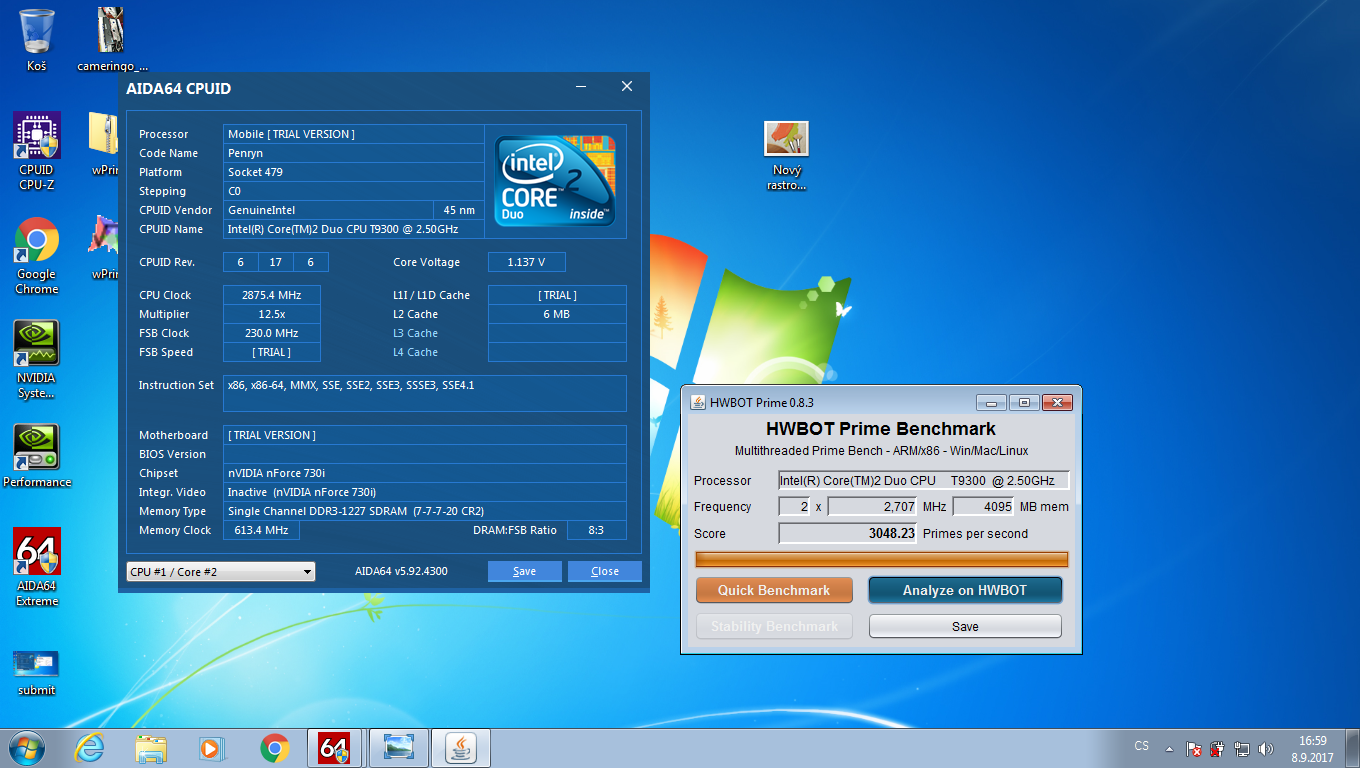Open the clock showing 16:59
Image resolution: width=1360 pixels, height=768 pixels.
(x=1312, y=748)
